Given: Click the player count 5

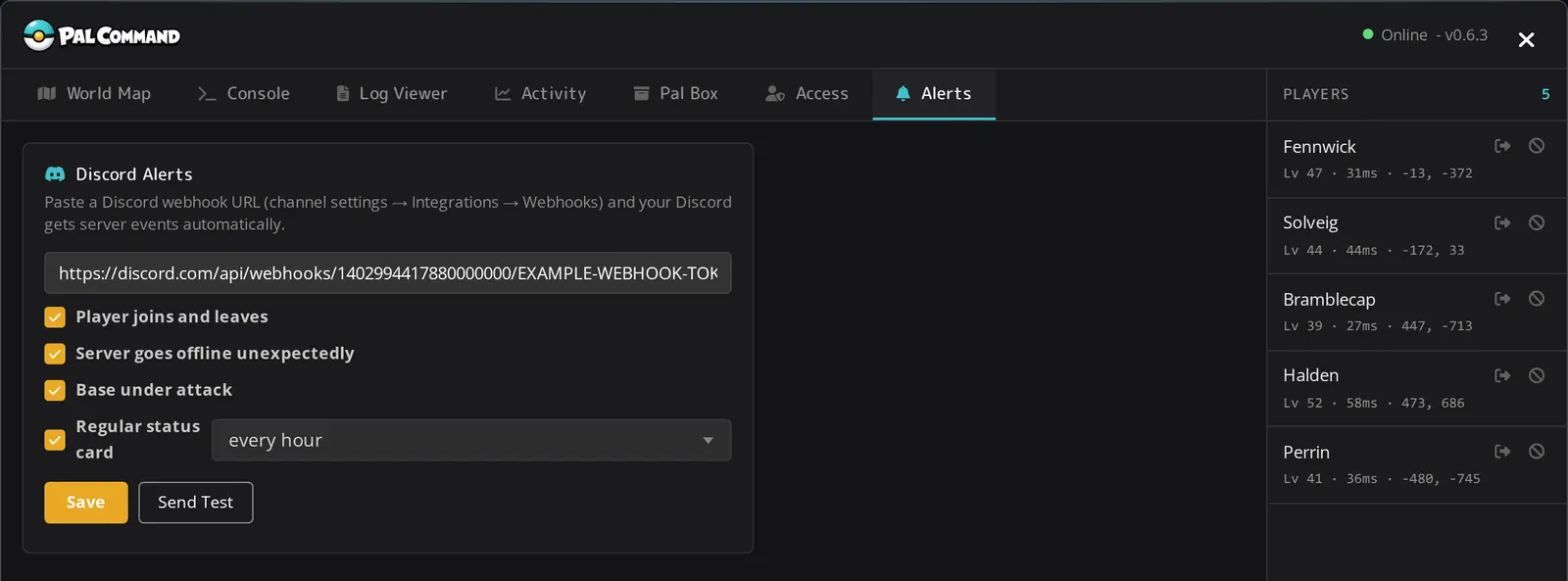Looking at the screenshot, I should [x=1545, y=94].
